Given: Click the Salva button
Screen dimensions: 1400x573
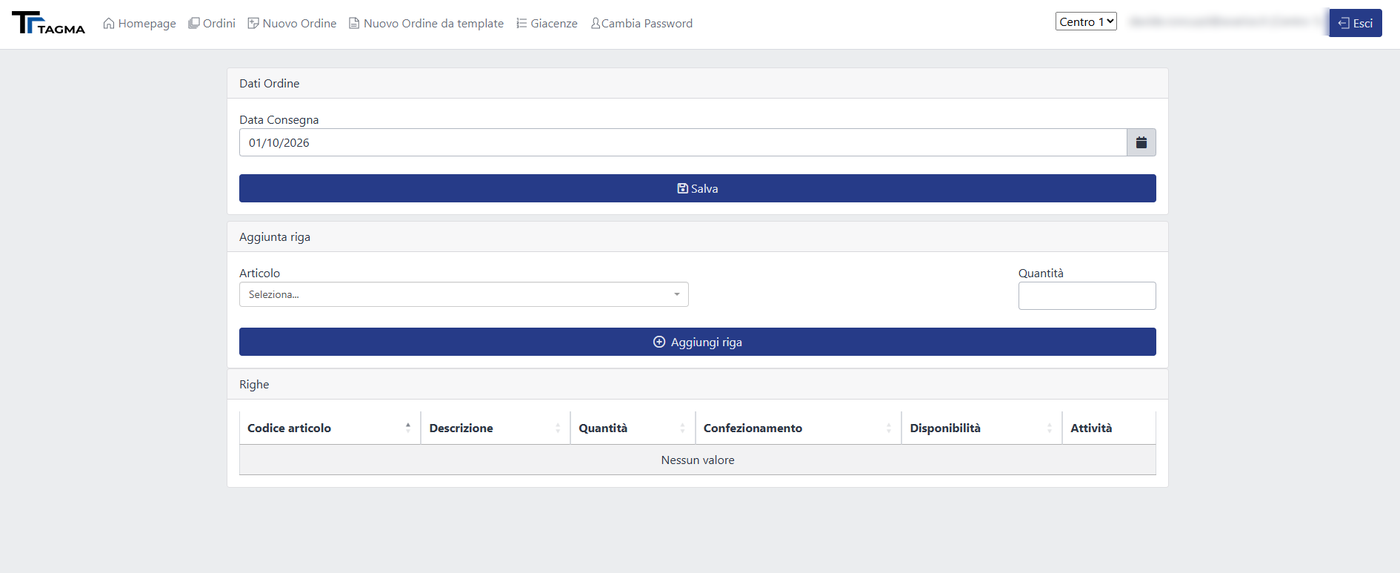Looking at the screenshot, I should [697, 188].
